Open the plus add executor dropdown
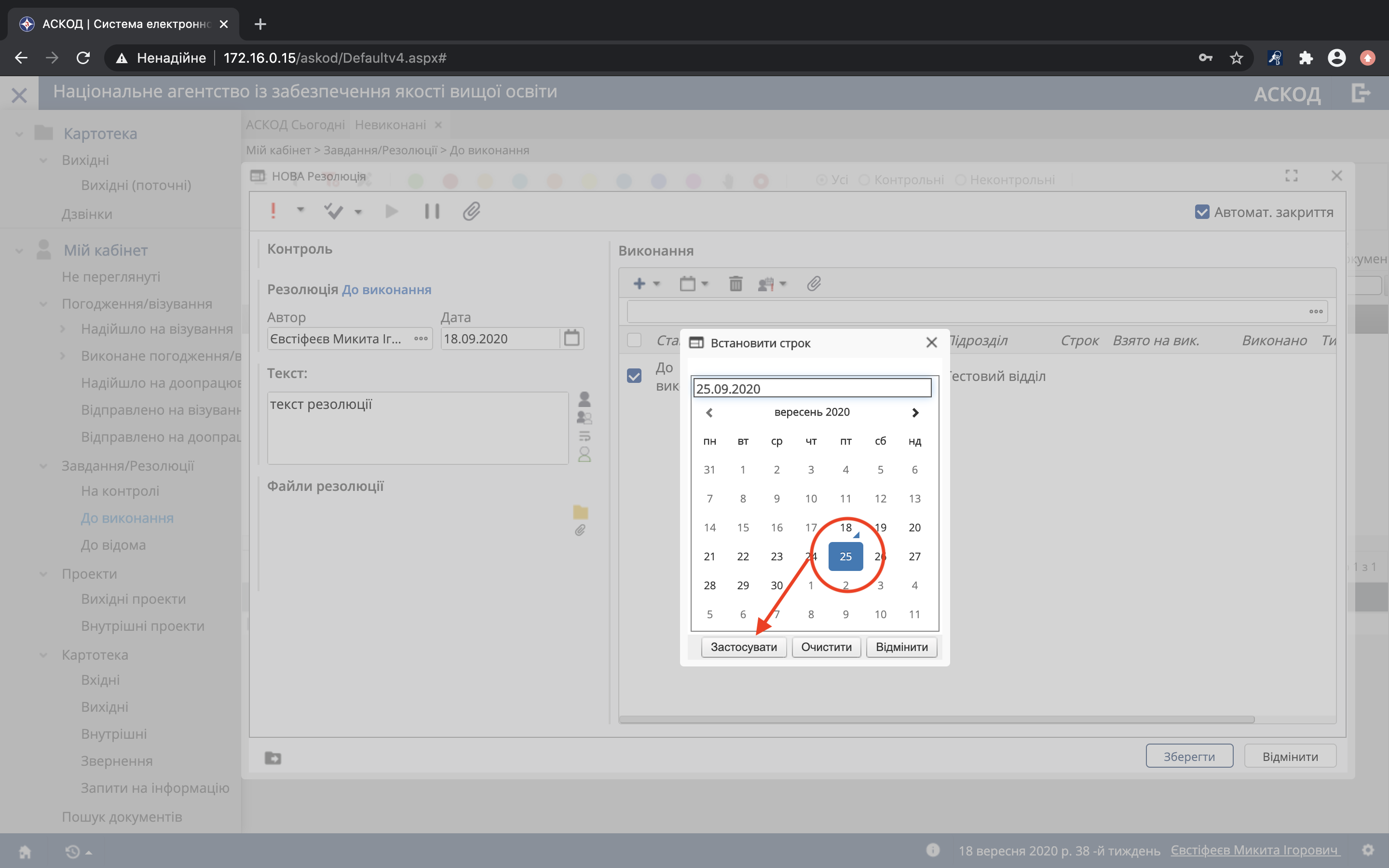Screen dimensions: 1389x868 pos(656,284)
